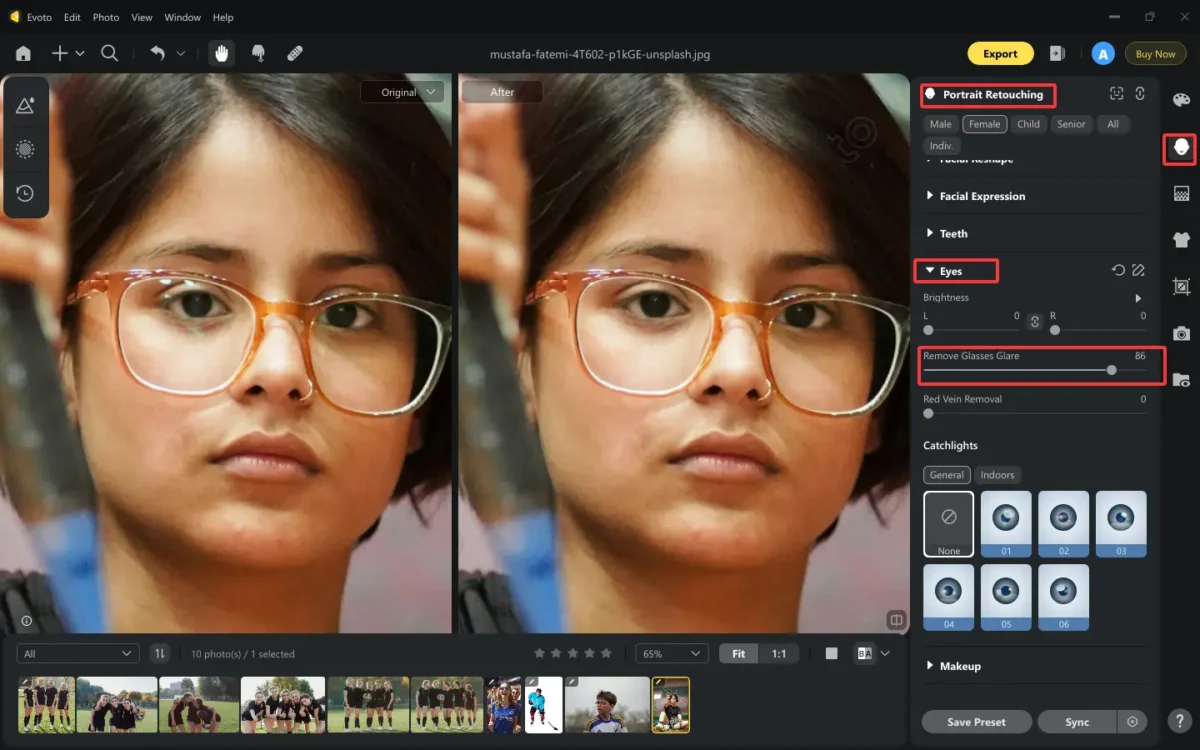Open the 65% zoom dropdown

pos(672,653)
